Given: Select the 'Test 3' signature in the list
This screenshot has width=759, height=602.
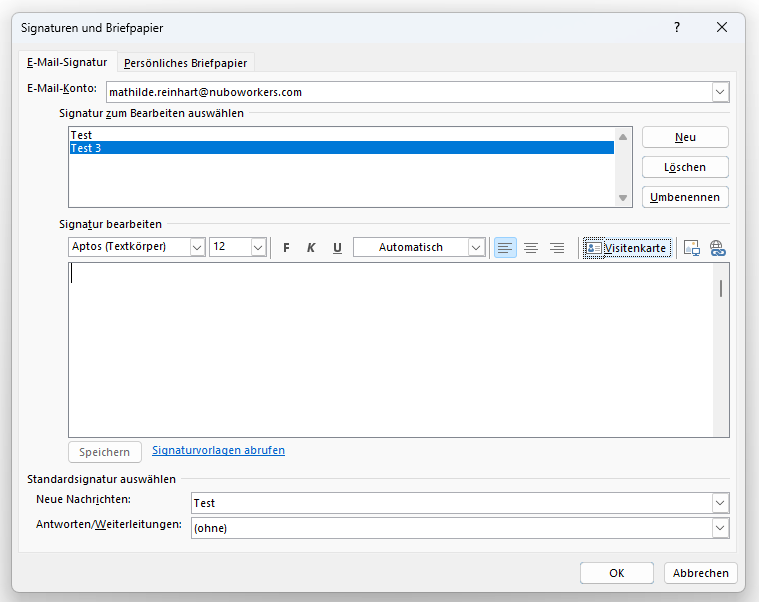Looking at the screenshot, I should 342,148.
